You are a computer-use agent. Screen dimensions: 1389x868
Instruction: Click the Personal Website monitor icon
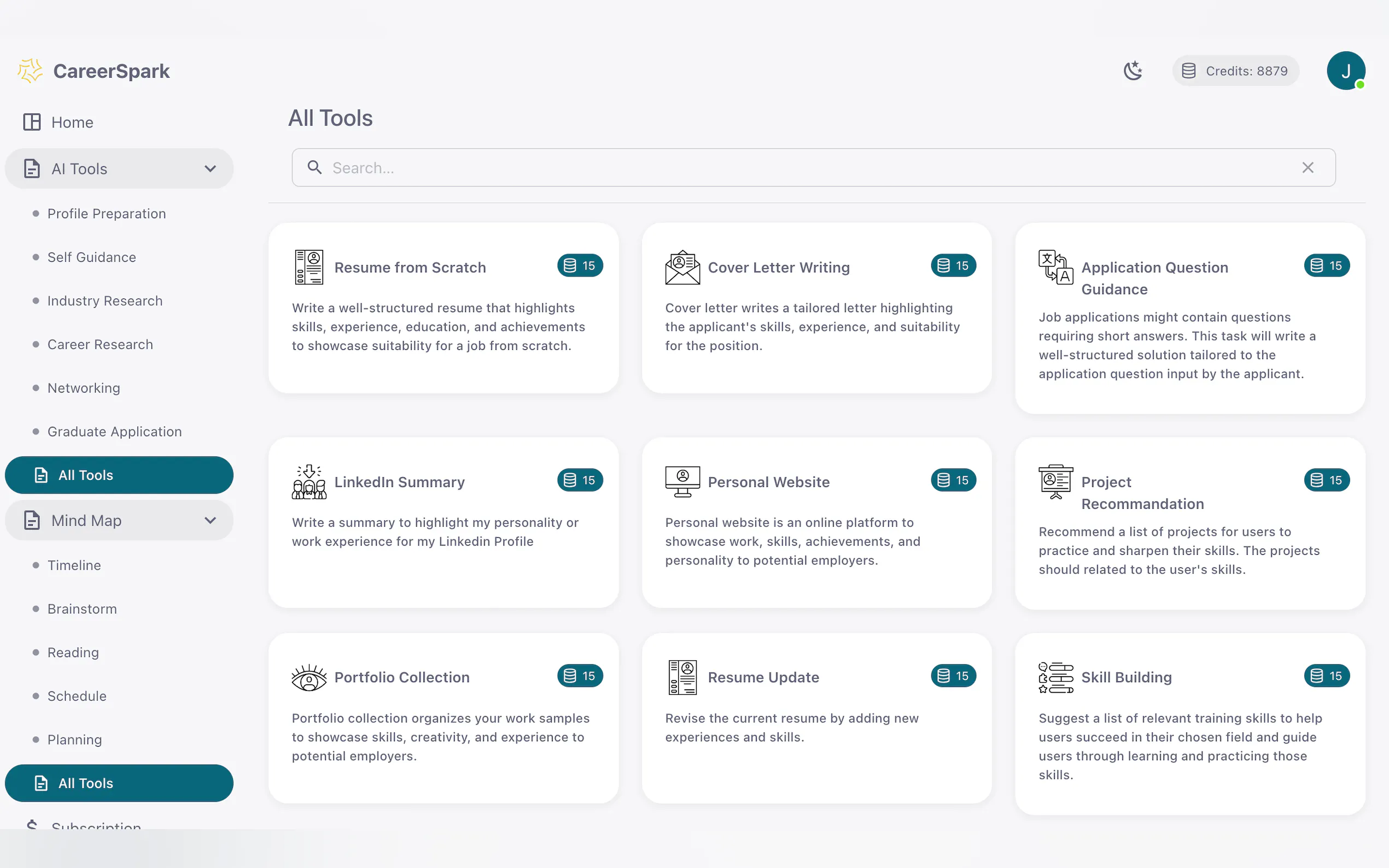tap(682, 482)
